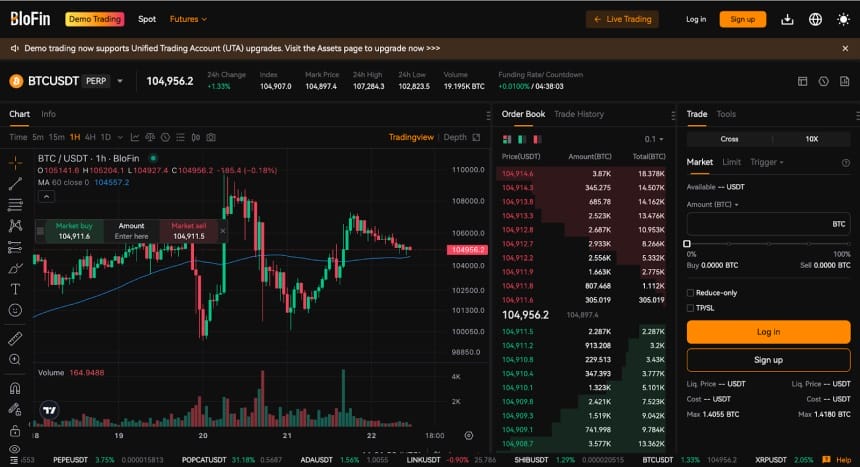Hide all drawings with eye icon
860x467 pixels.
point(15,449)
